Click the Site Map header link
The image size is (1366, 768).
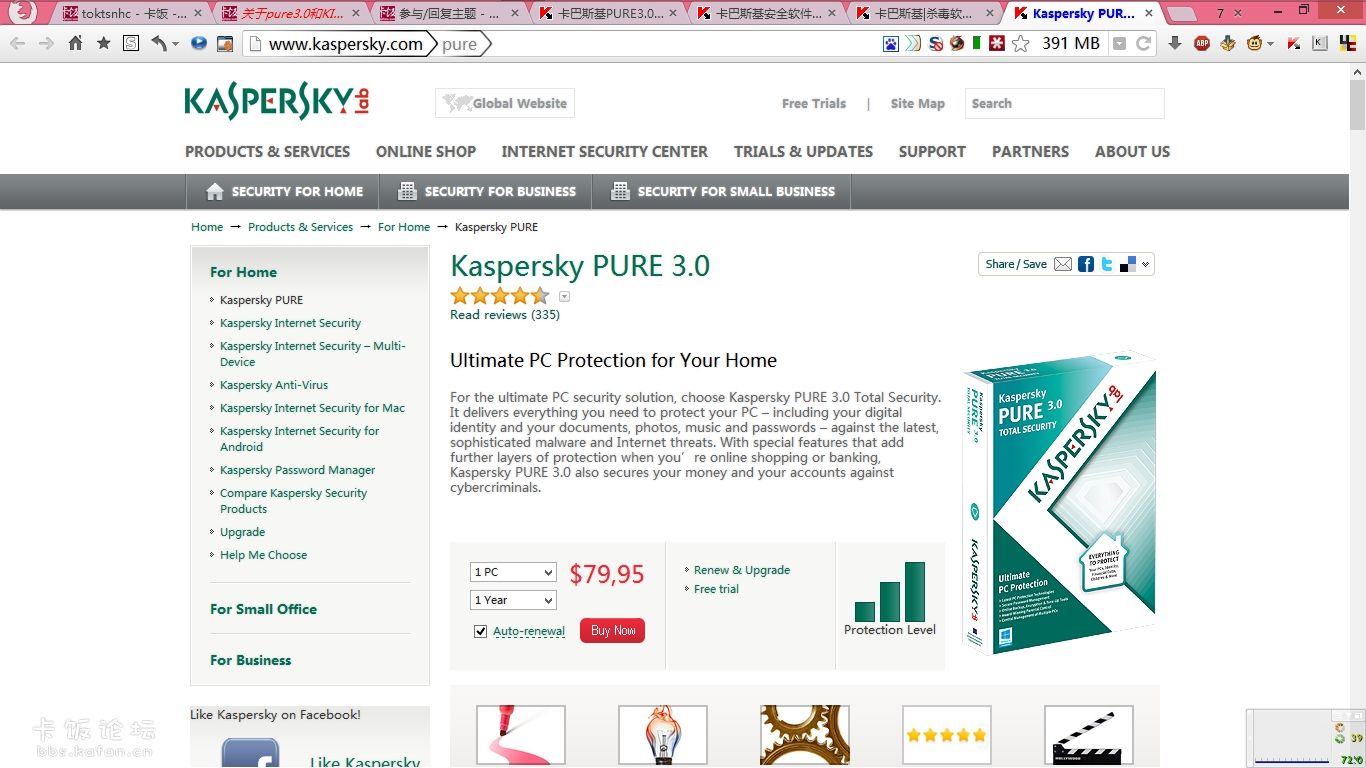coord(918,103)
